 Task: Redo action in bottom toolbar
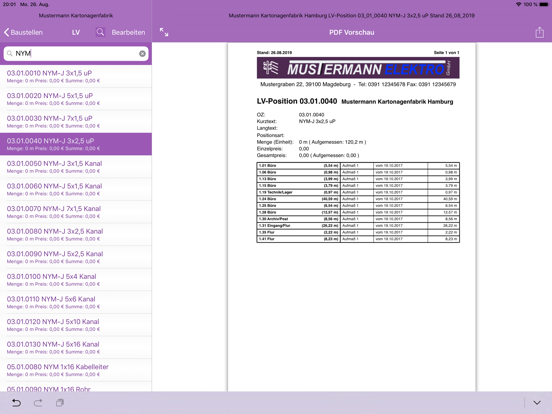[x=38, y=403]
